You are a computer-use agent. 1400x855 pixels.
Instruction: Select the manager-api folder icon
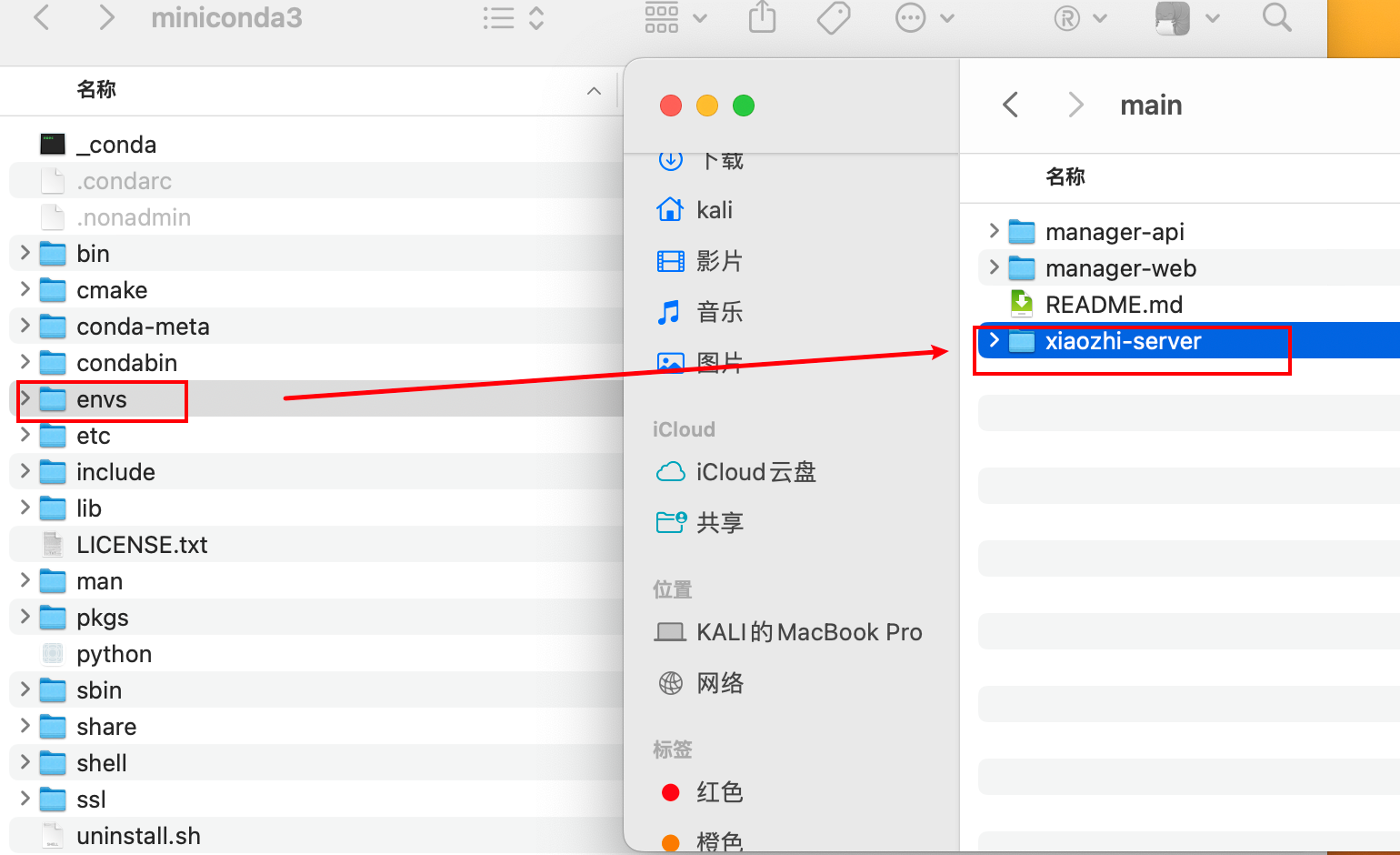pos(1022,232)
